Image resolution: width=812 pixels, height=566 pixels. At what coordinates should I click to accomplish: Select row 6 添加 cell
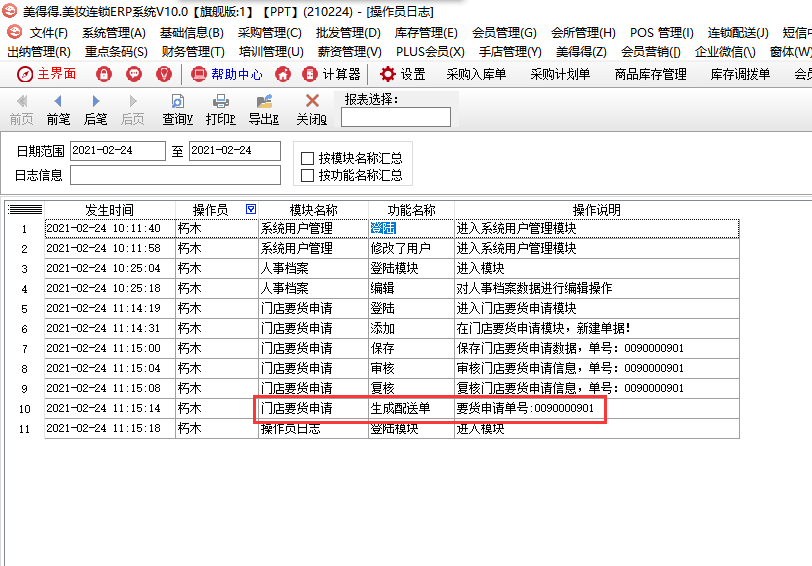tap(411, 328)
